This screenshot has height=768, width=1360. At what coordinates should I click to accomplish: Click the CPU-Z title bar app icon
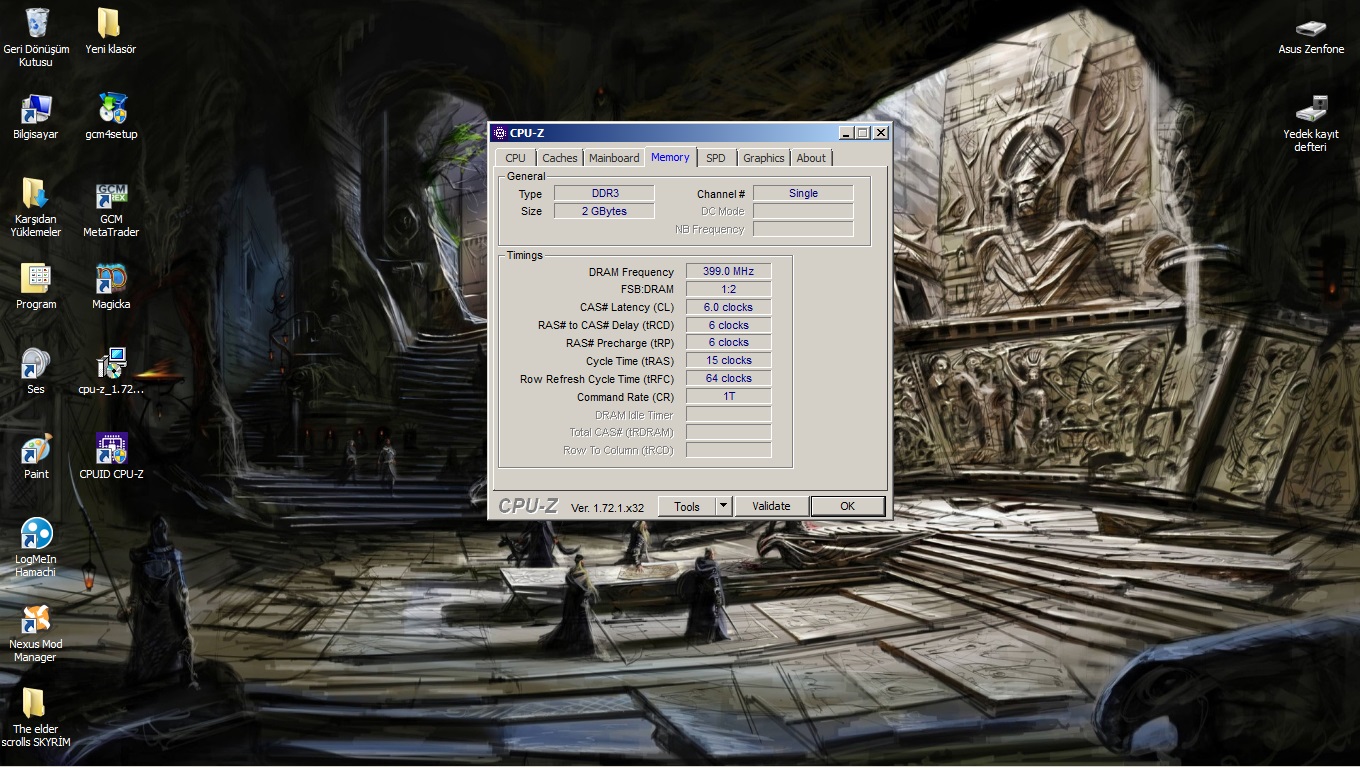click(500, 132)
